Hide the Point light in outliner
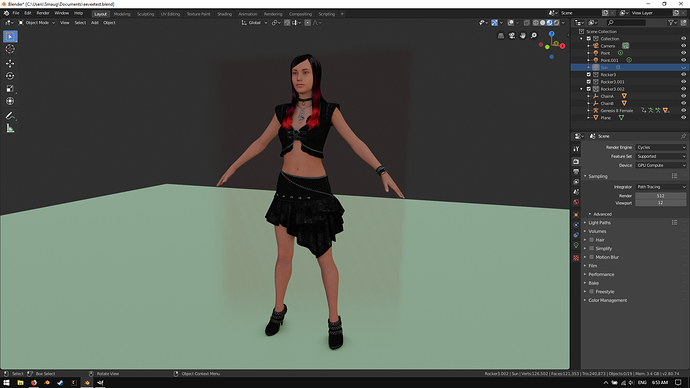The width and height of the screenshot is (690, 388). (x=683, y=53)
